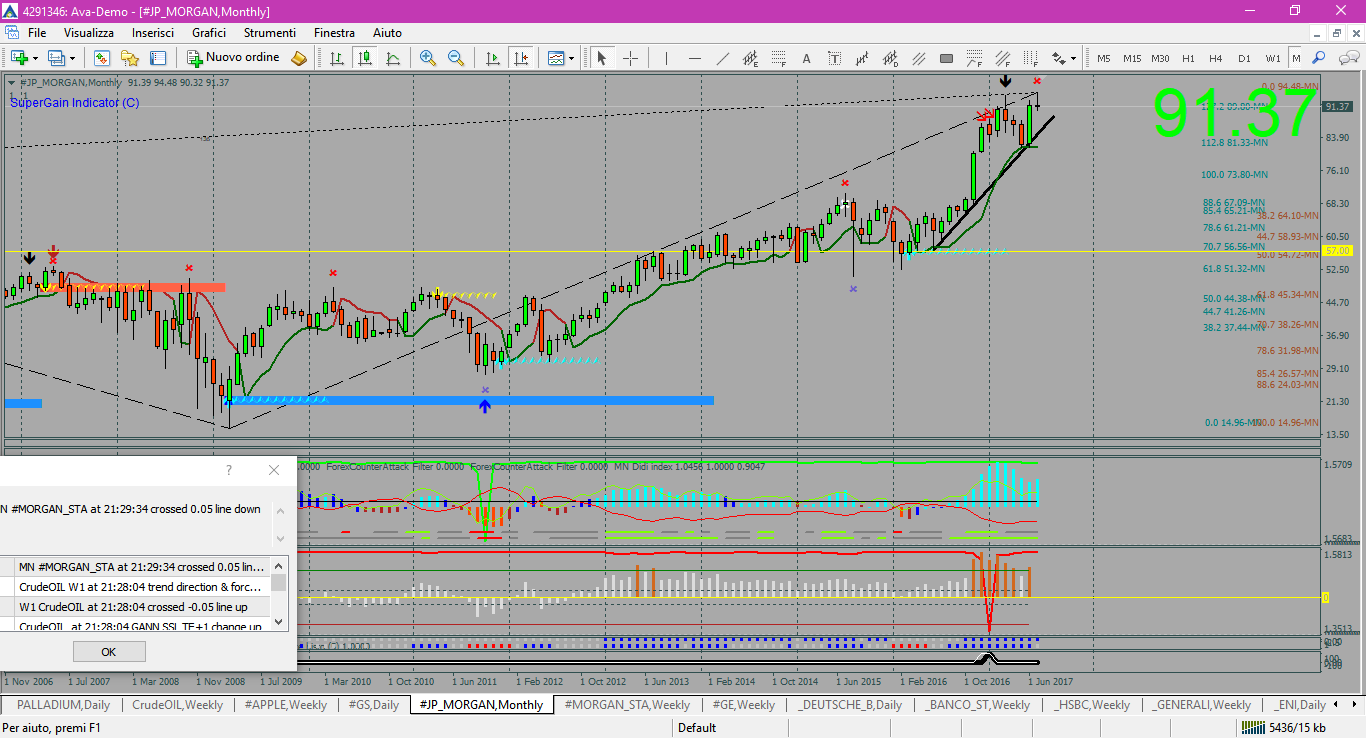Open the Grafici menu
The image size is (1366, 738).
[x=209, y=33]
